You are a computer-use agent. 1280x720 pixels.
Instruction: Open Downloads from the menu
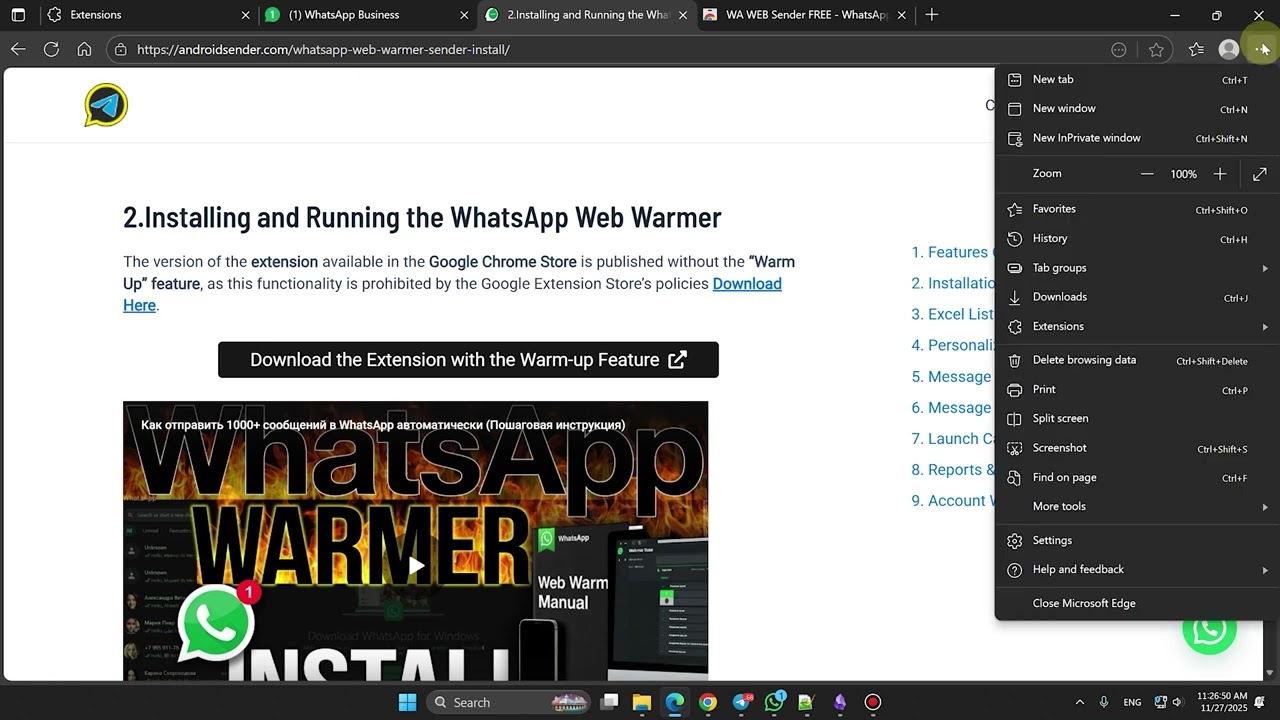(1137, 297)
